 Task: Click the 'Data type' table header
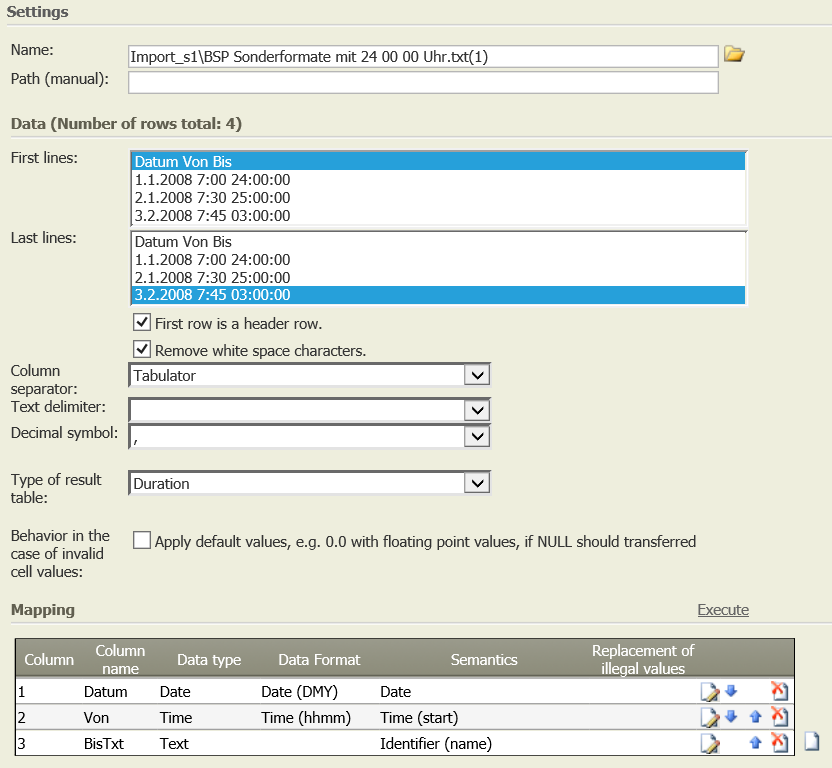209,660
